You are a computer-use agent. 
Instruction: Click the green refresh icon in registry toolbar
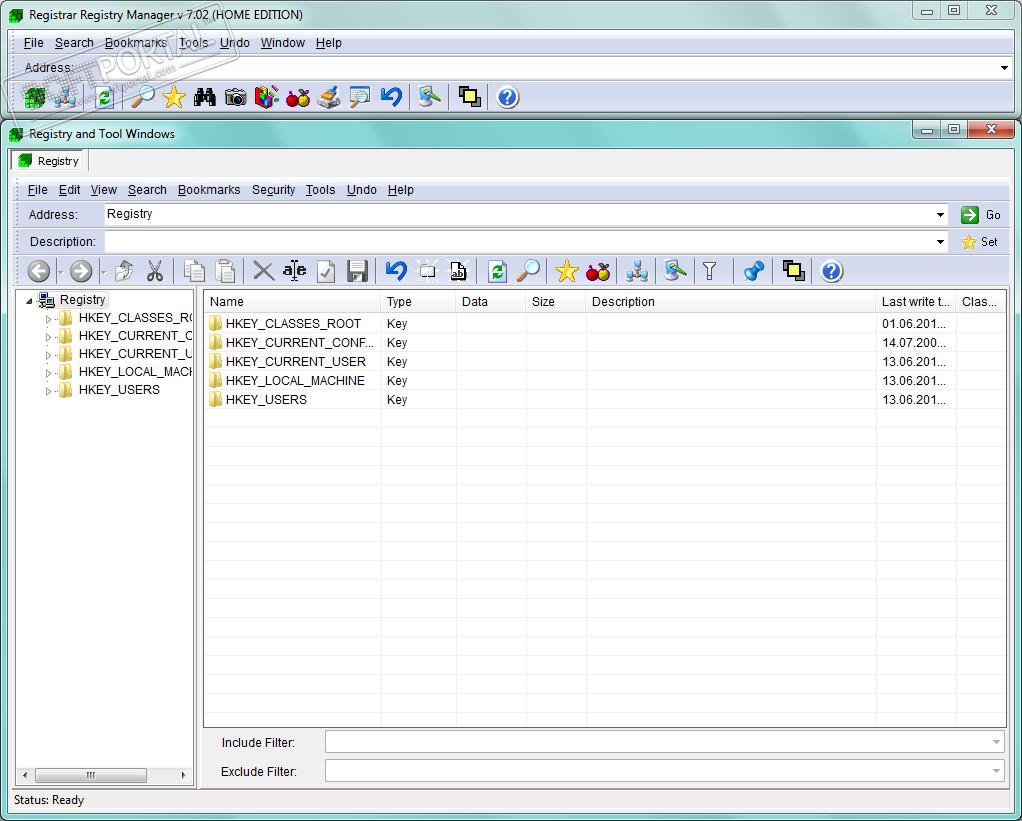[497, 271]
